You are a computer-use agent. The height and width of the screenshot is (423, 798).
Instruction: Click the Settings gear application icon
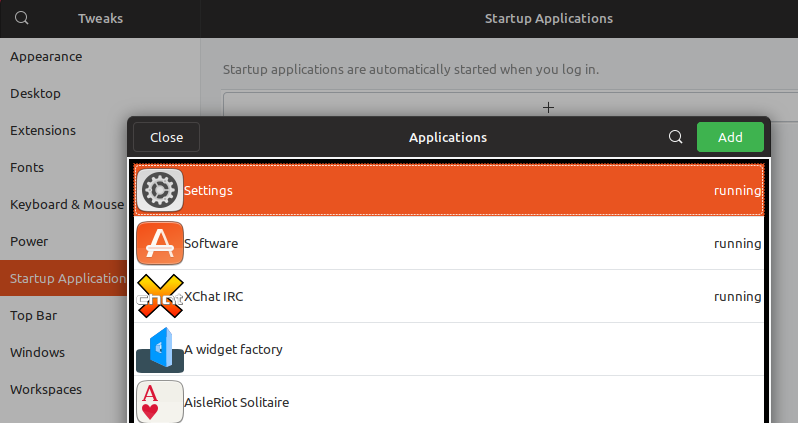point(160,190)
